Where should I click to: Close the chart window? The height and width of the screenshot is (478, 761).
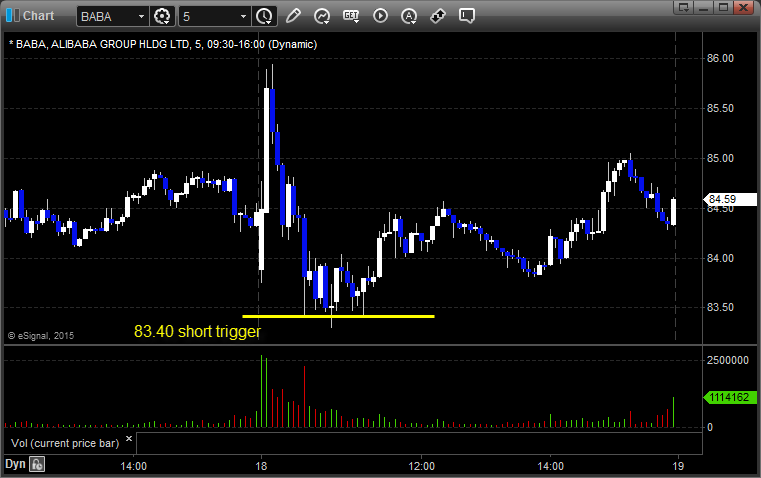click(x=743, y=7)
